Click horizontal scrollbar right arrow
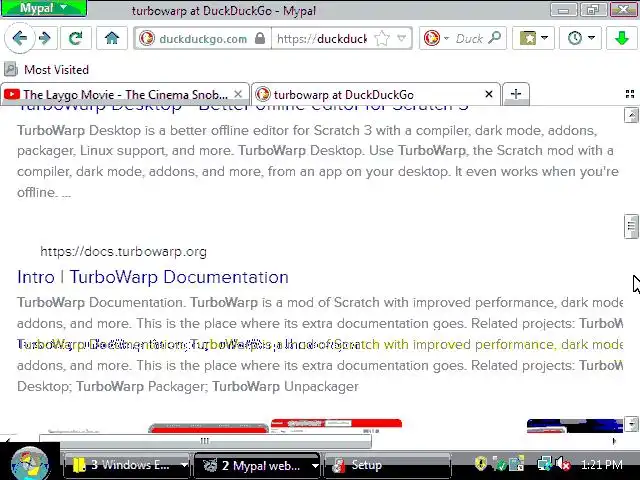Image resolution: width=640 pixels, height=480 pixels. (x=614, y=440)
